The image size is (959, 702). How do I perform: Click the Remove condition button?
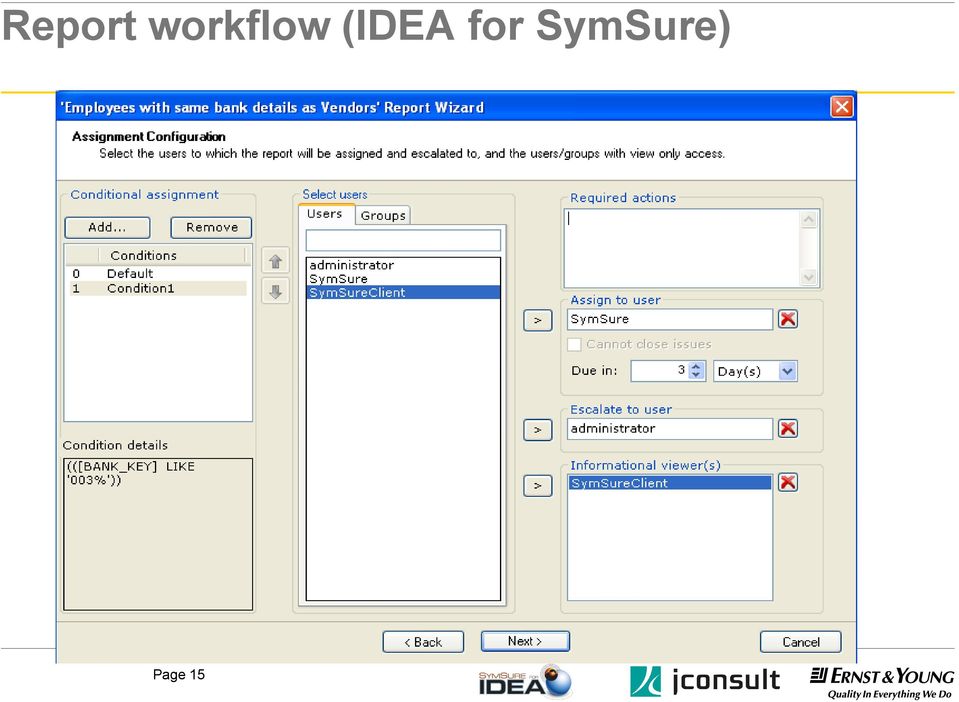pyautogui.click(x=211, y=227)
